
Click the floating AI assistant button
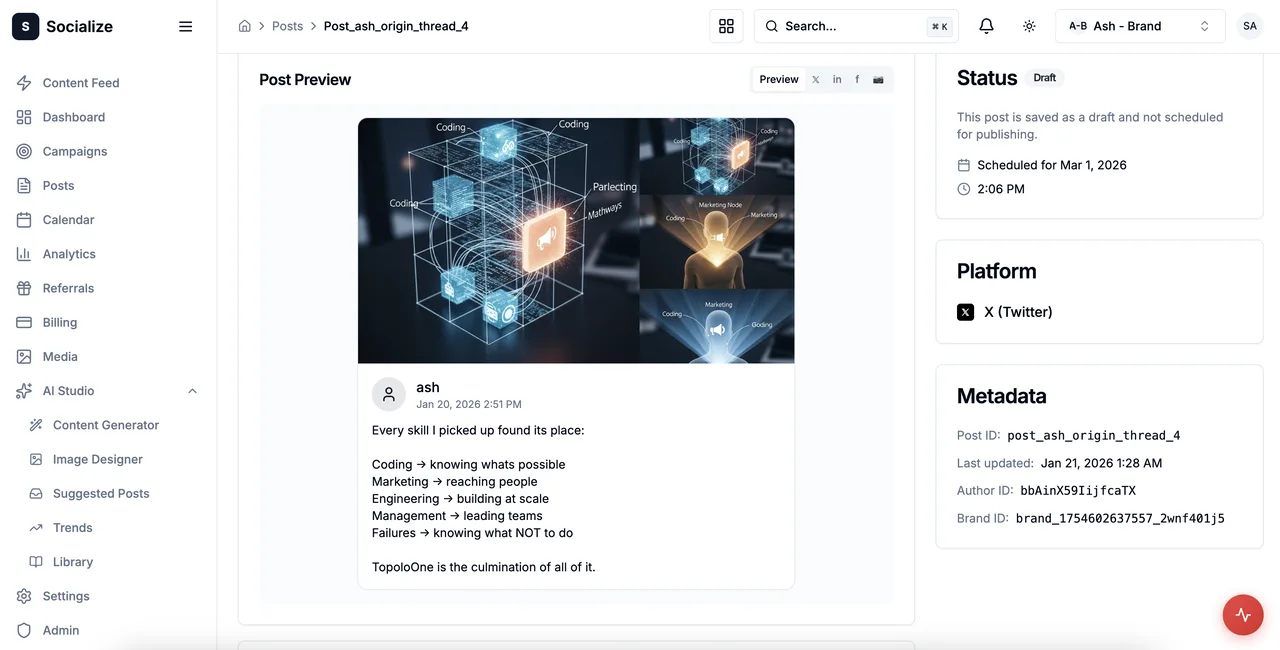1243,615
